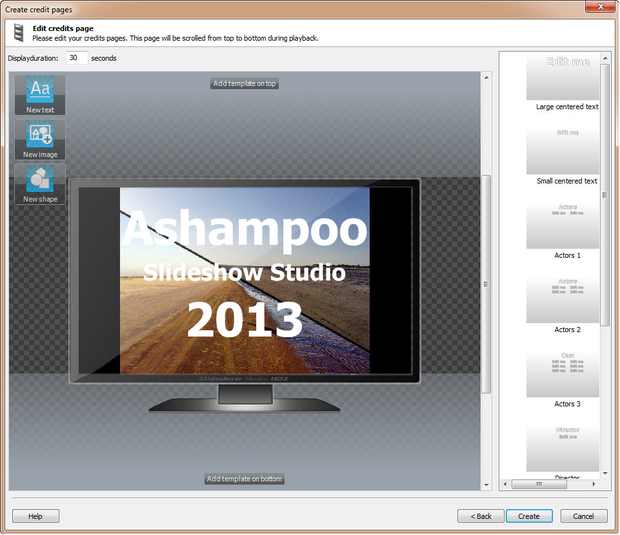
Task: Click the film strip icon in the header
Action: tap(18, 33)
